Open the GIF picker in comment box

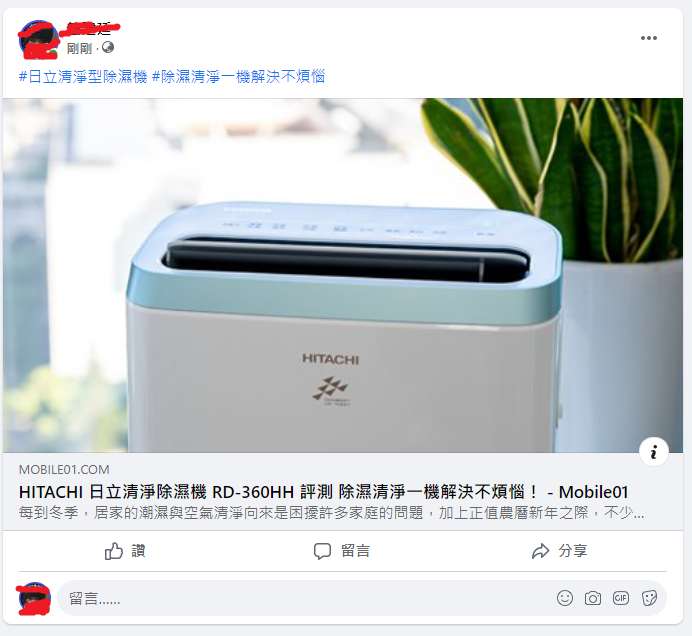tap(621, 598)
